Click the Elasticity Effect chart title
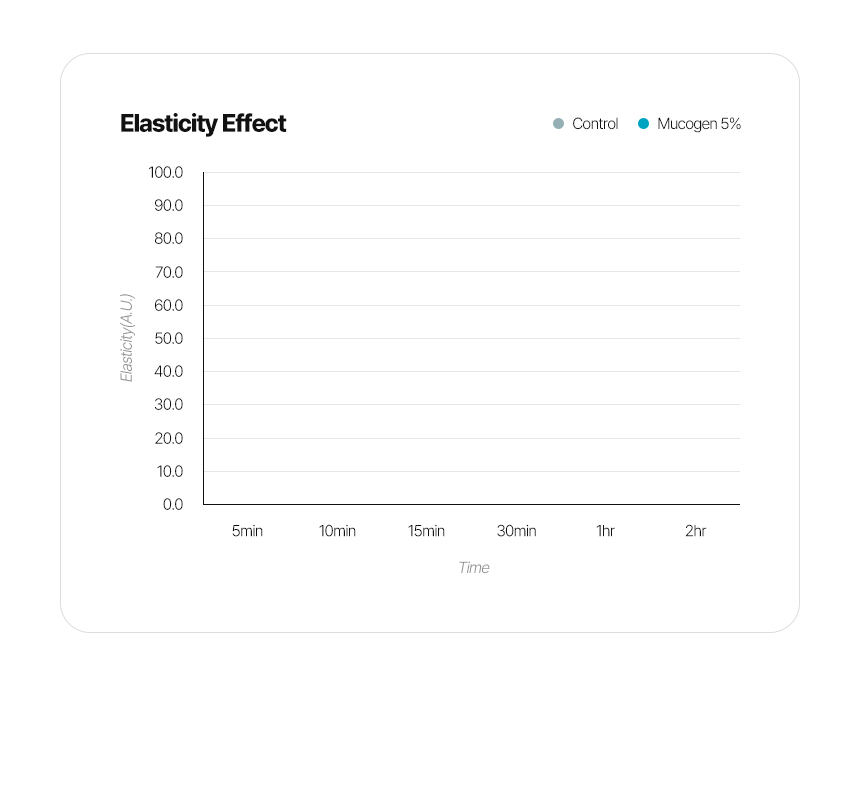 tap(203, 124)
